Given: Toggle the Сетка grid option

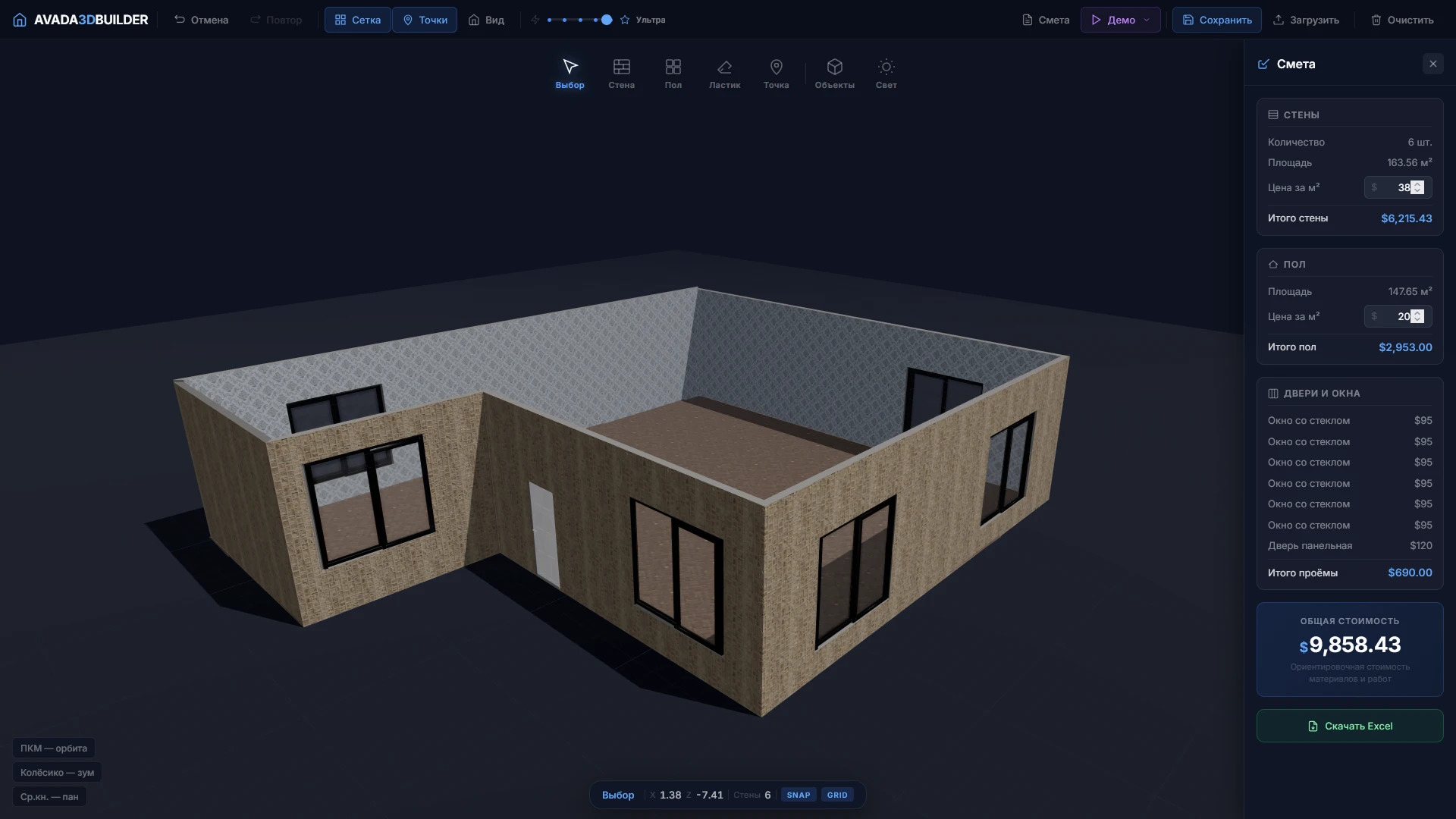Looking at the screenshot, I should coord(356,20).
